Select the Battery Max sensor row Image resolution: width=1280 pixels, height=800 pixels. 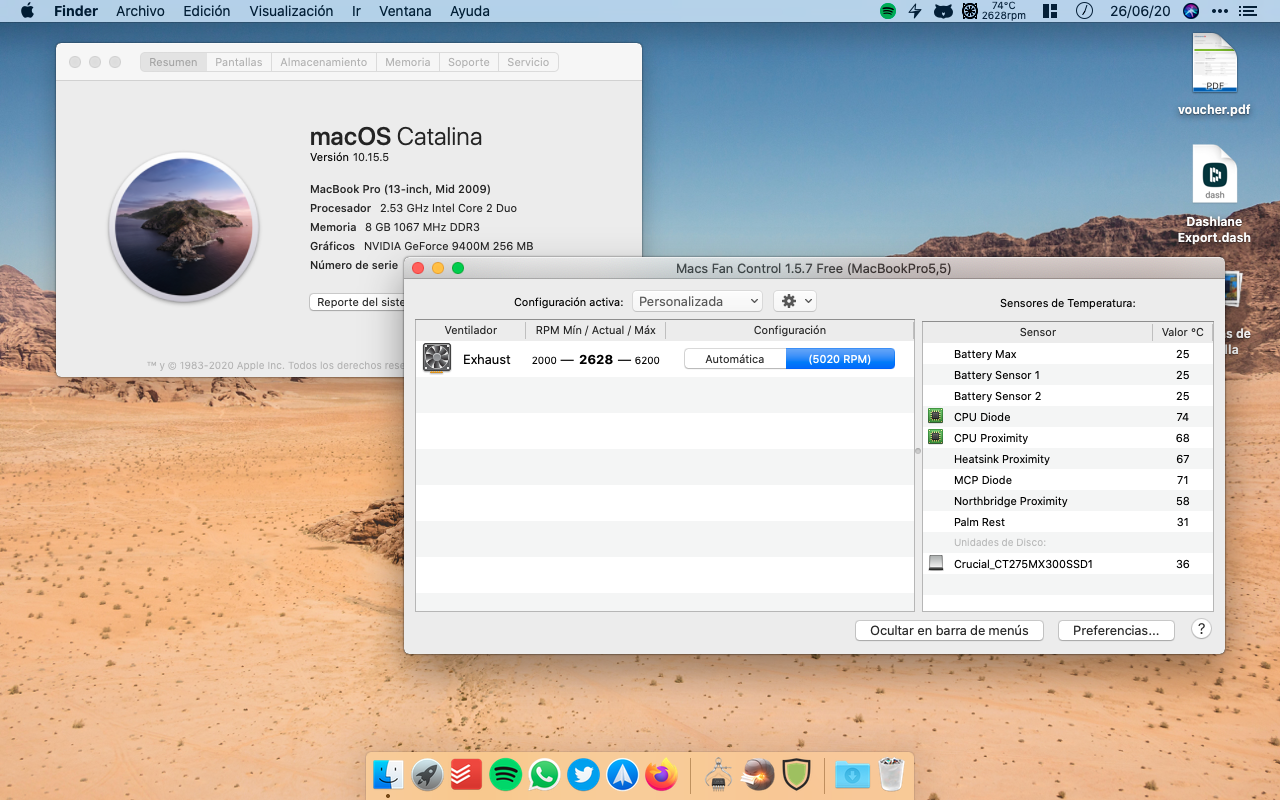(1068, 354)
